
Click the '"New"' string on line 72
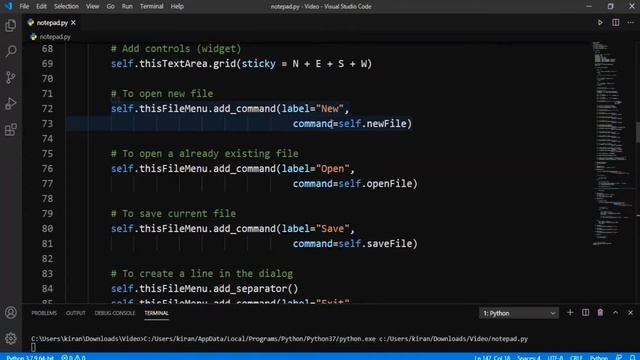[x=330, y=109]
